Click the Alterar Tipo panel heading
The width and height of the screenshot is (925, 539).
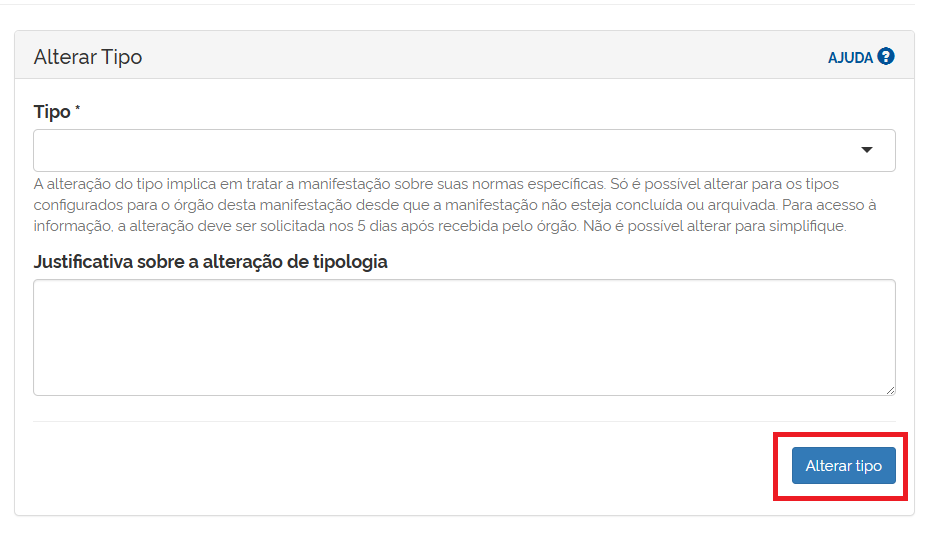[x=88, y=57]
